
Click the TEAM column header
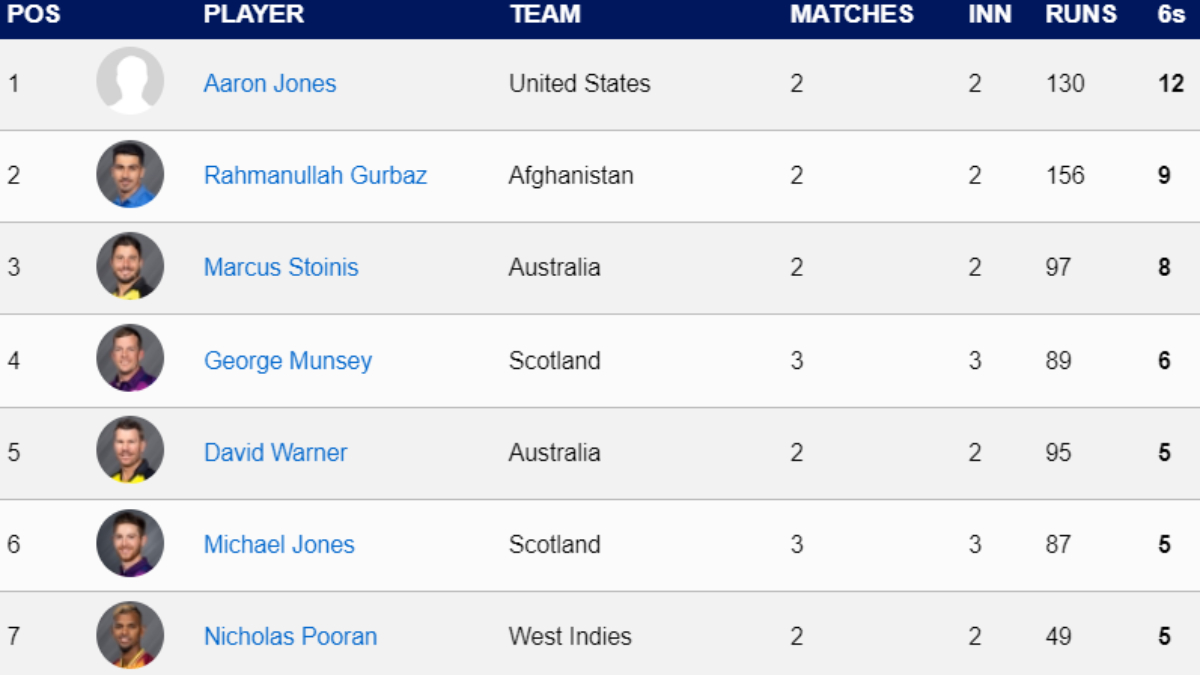pyautogui.click(x=545, y=14)
